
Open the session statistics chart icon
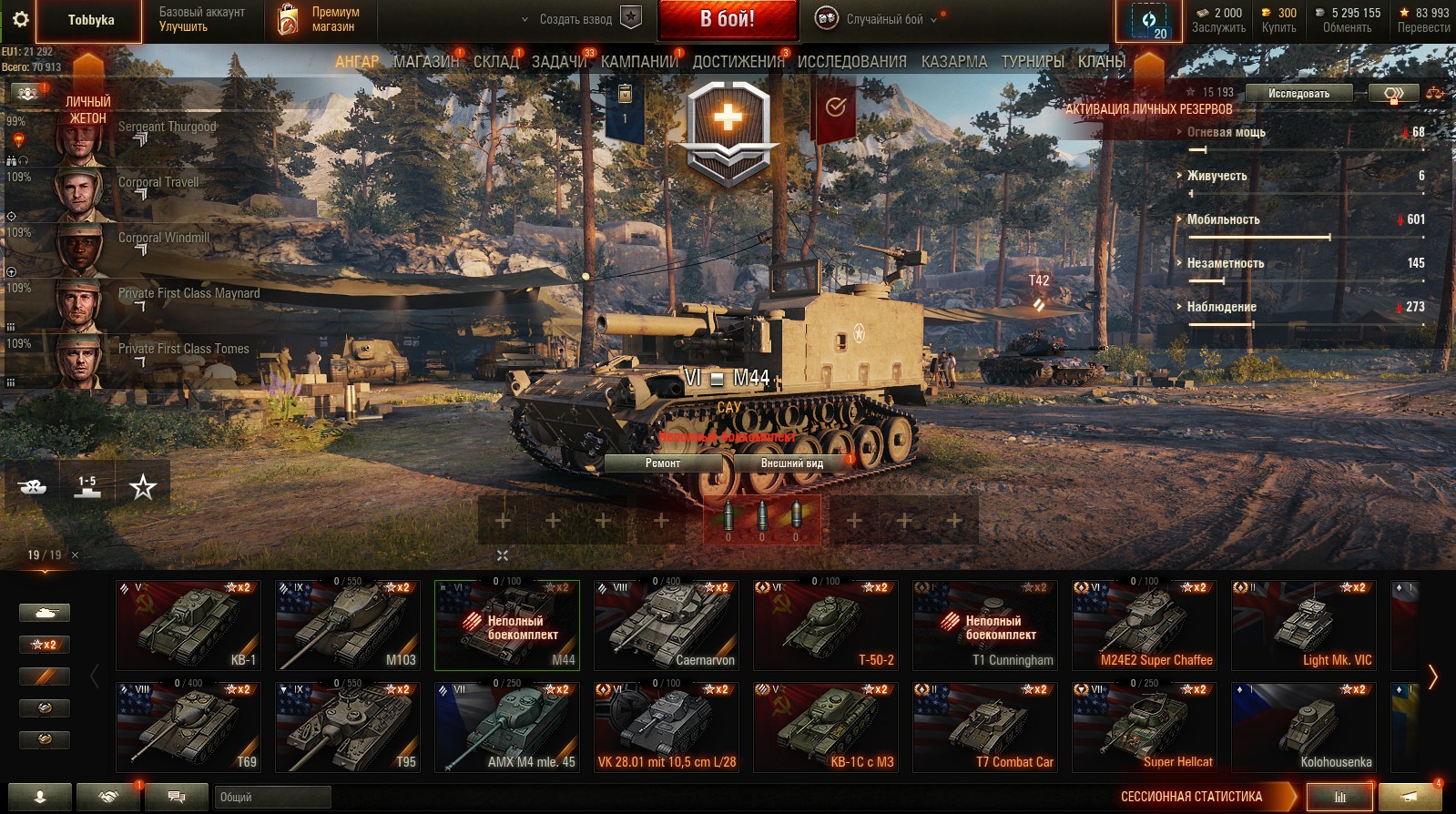click(x=1339, y=797)
